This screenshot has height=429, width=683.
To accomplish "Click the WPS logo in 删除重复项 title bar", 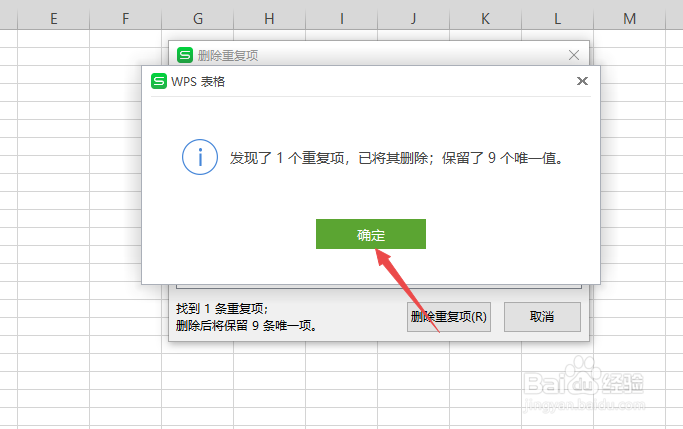I will 185,55.
